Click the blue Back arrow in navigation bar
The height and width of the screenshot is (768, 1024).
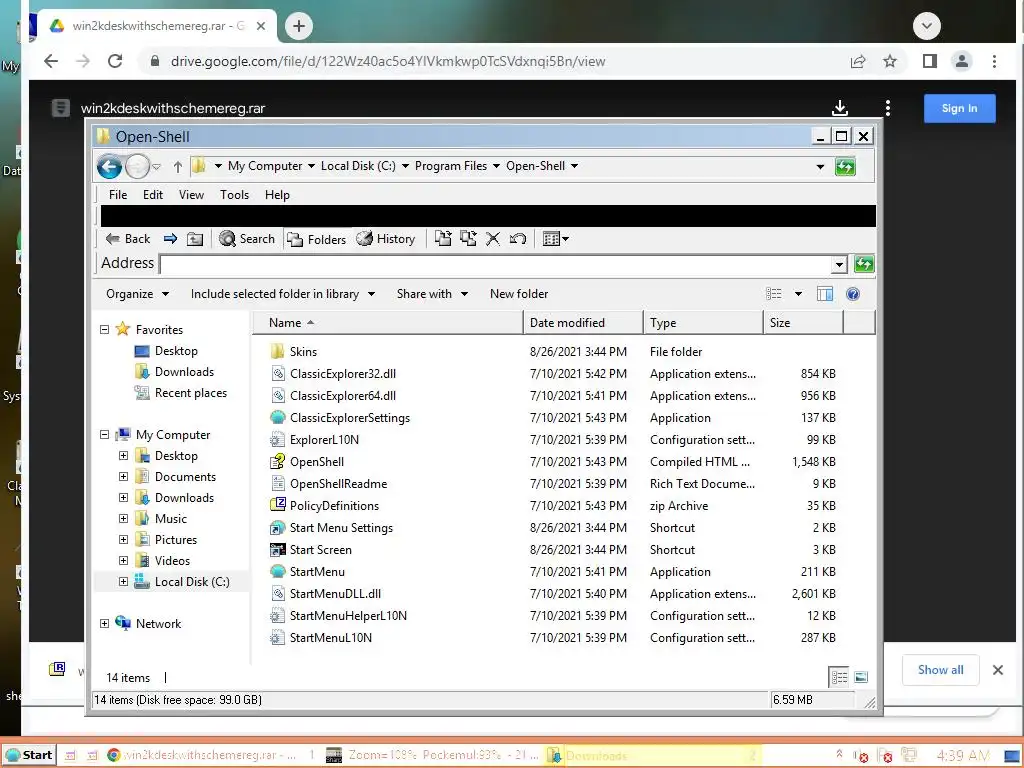click(x=109, y=167)
